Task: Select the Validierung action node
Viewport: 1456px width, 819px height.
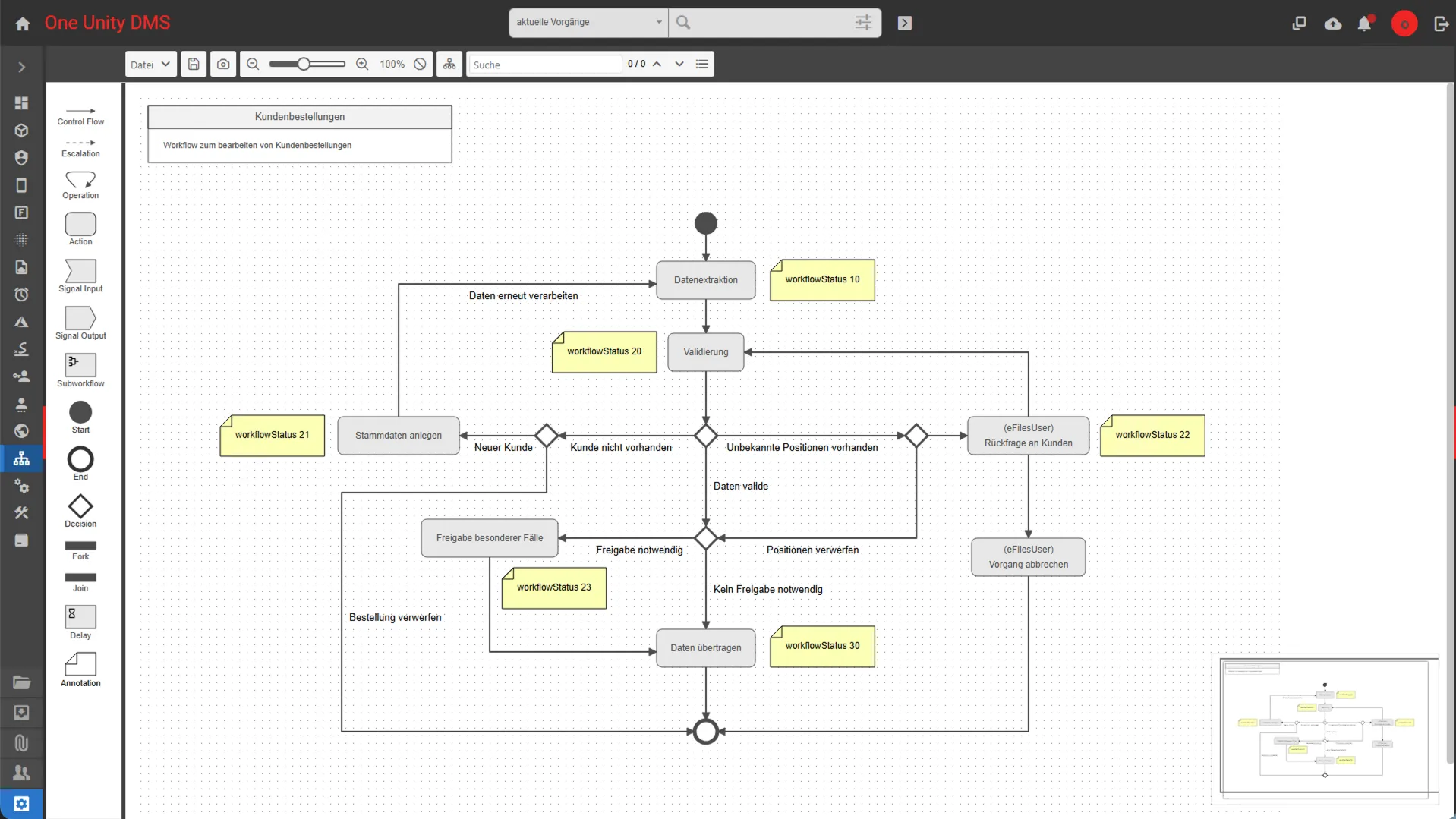Action: [x=706, y=352]
